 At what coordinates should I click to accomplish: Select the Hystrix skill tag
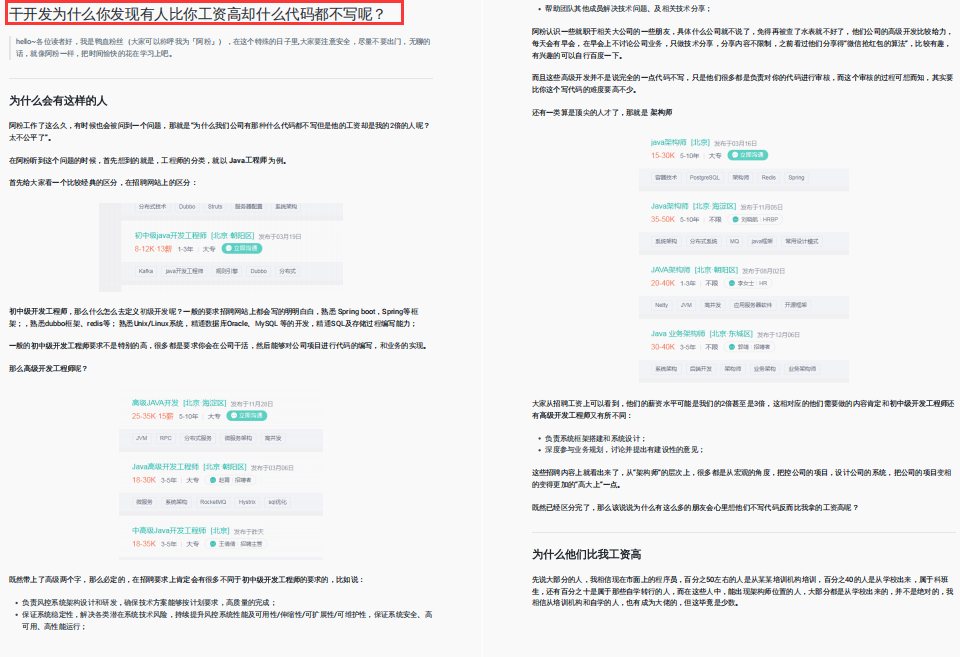tap(247, 502)
